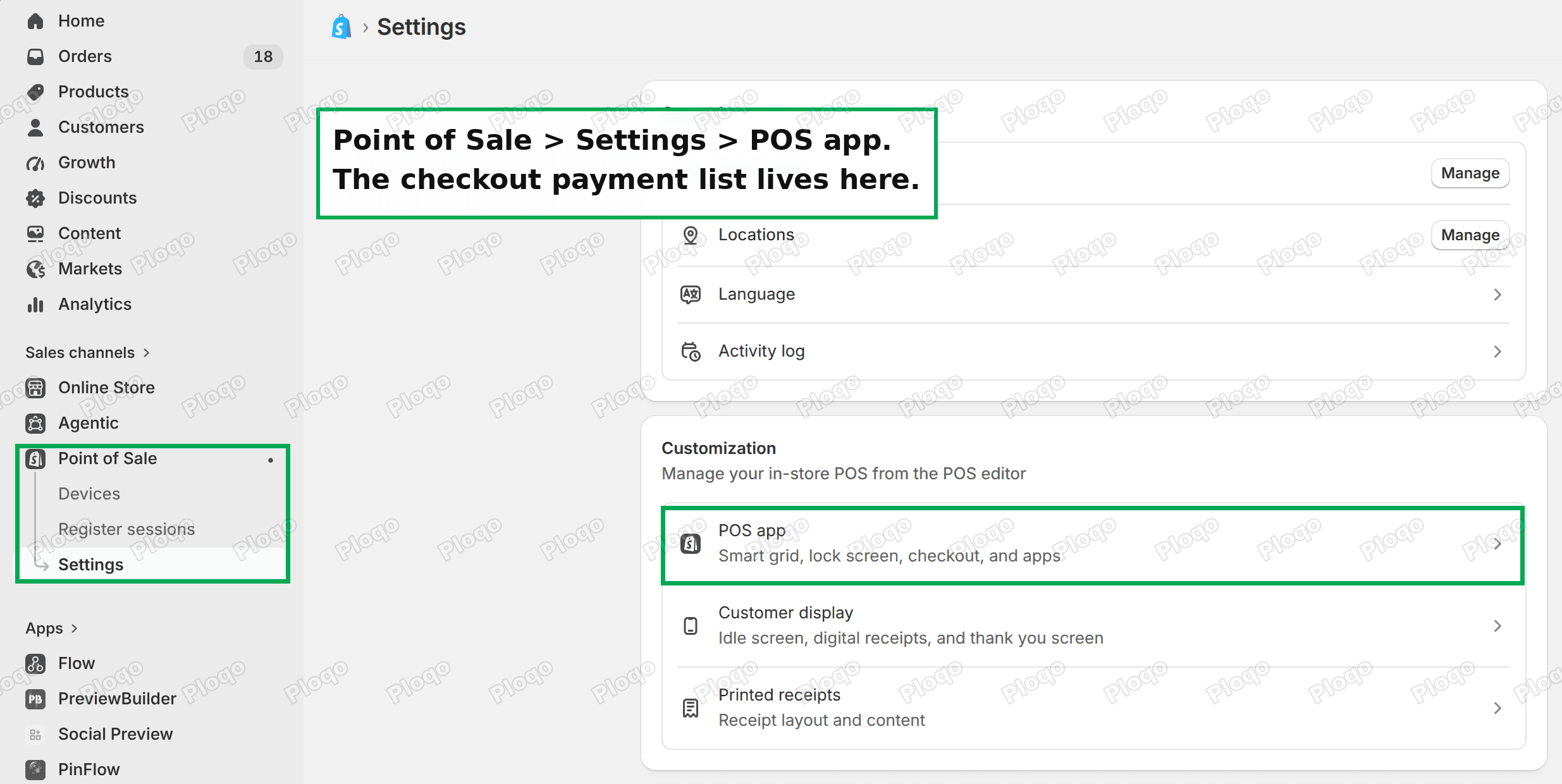Open Printed receipts row chevron arrow
This screenshot has height=784, width=1562.
[1497, 708]
